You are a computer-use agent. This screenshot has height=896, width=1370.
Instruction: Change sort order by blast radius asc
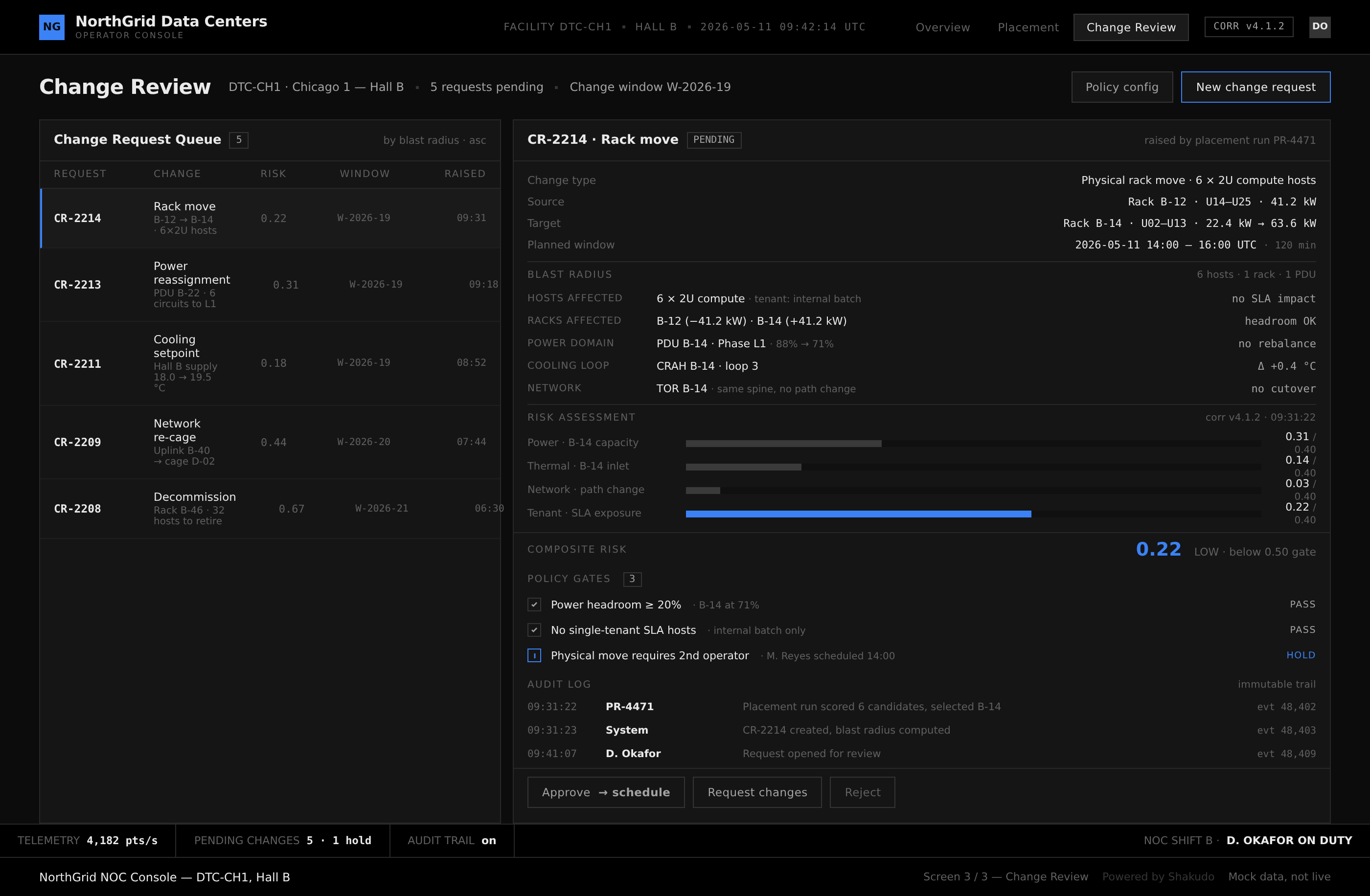[434, 140]
